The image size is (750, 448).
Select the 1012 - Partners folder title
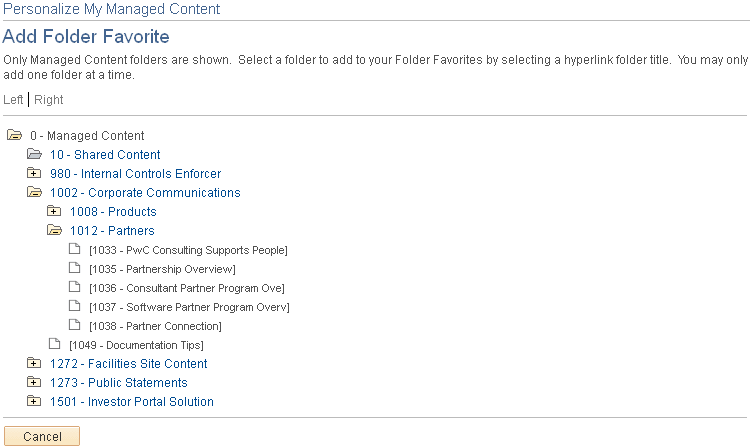pyautogui.click(x=112, y=231)
